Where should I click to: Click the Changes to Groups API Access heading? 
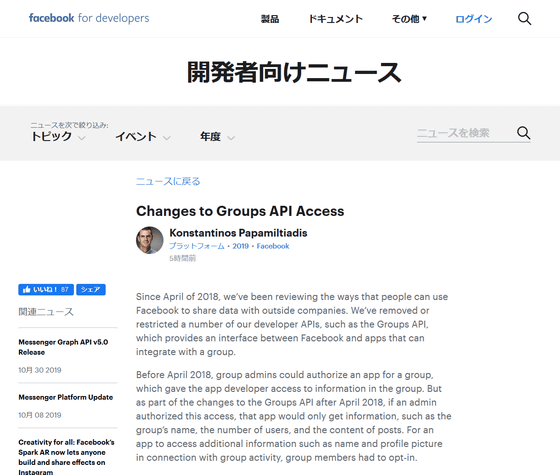(240, 211)
